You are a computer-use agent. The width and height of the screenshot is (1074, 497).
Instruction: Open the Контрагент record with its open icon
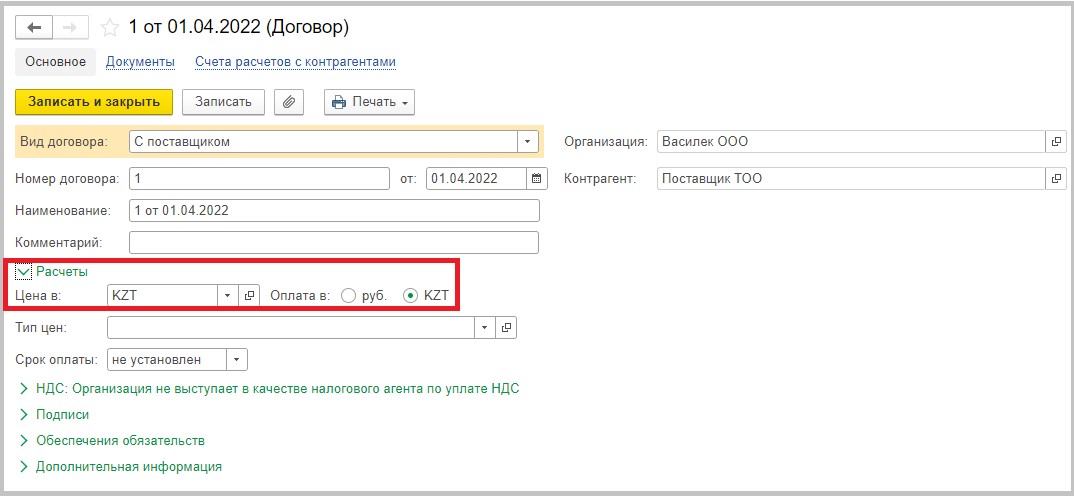(1056, 179)
